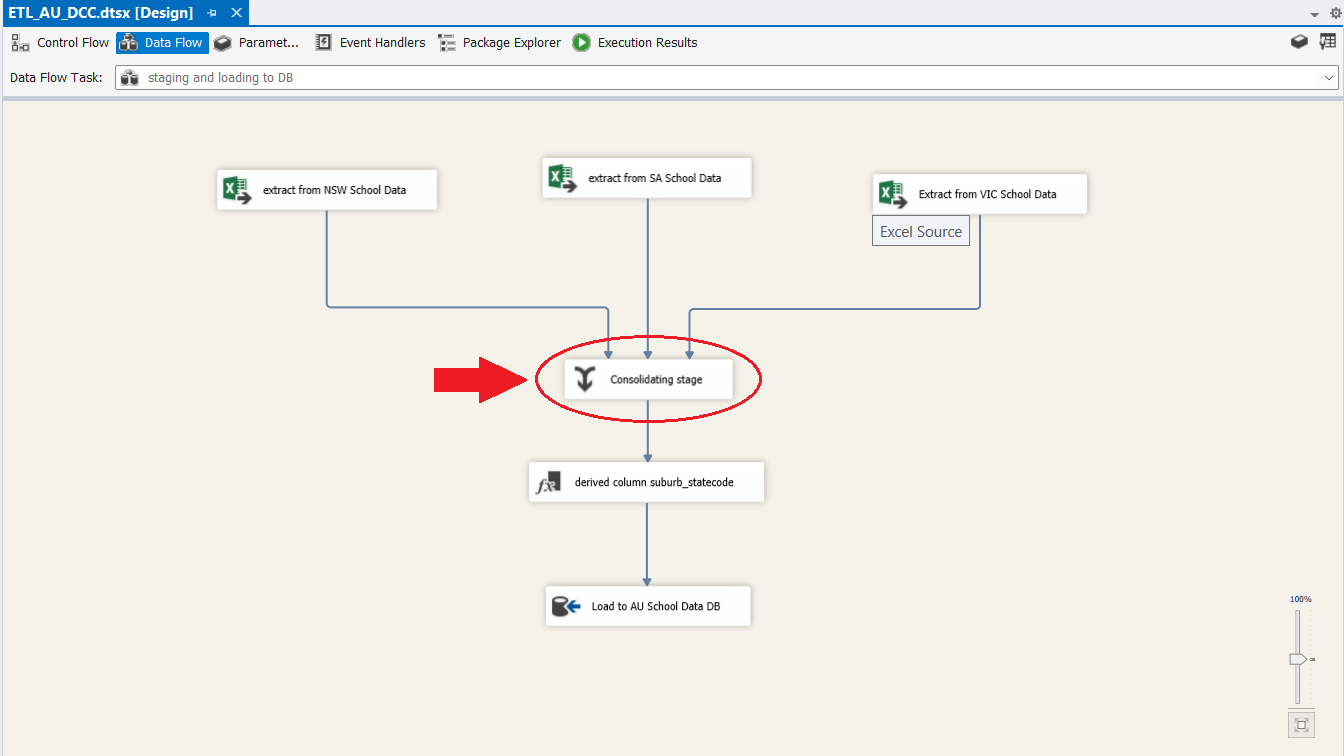Expand the Data Flow Task dropdown
This screenshot has width=1344, height=756.
point(1329,78)
